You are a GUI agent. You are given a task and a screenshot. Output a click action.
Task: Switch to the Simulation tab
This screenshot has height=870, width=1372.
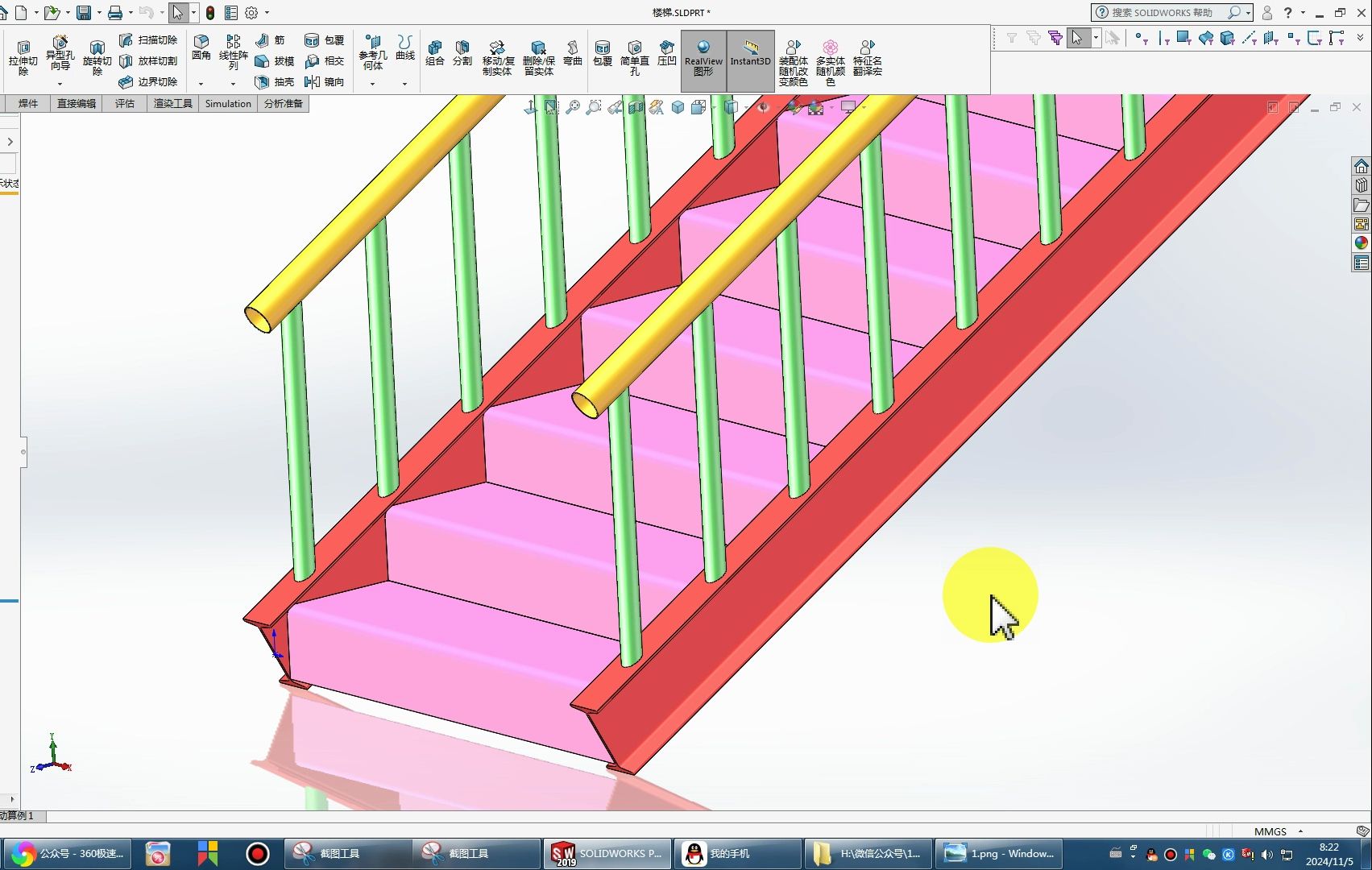coord(228,103)
